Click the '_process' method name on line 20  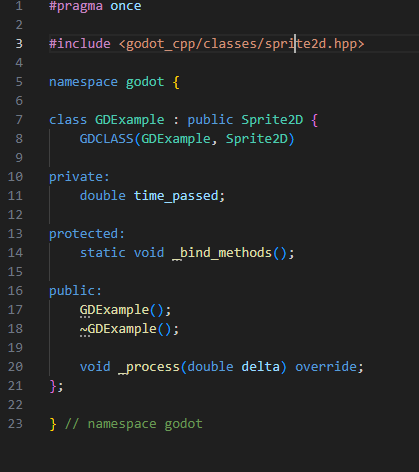pyautogui.click(x=149, y=367)
